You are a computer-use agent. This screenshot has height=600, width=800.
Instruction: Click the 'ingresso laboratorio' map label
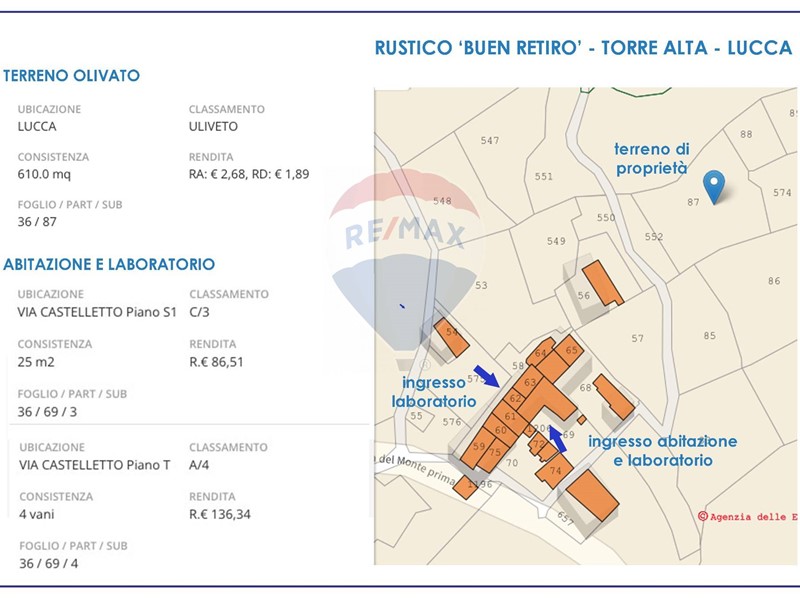pos(433,391)
